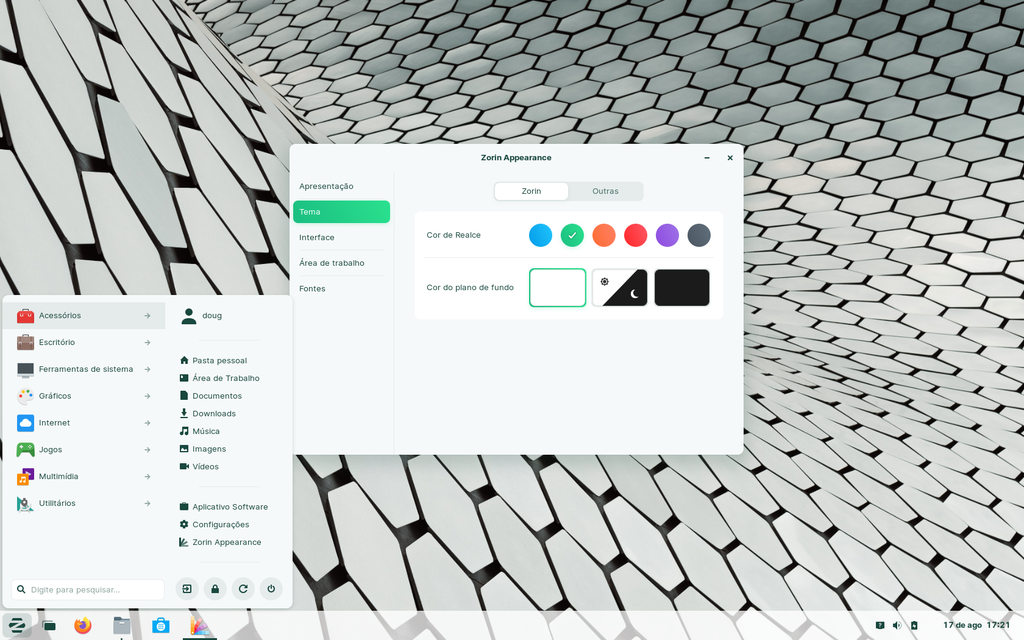Viewport: 1024px width, 640px height.
Task: Open Configurações from the menu
Action: (x=214, y=524)
